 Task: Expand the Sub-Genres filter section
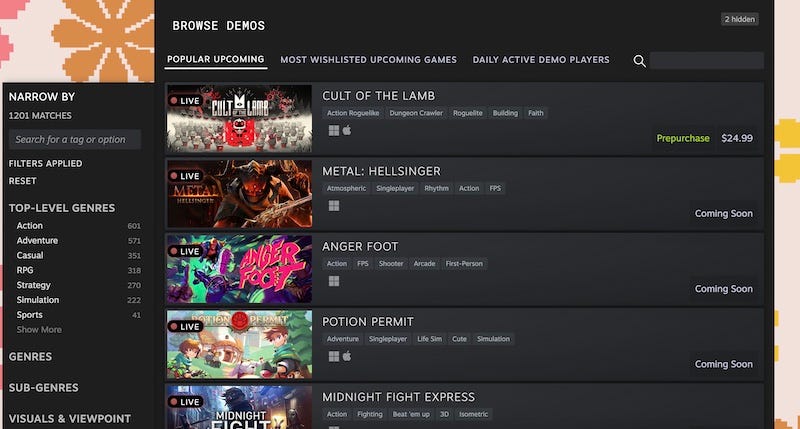point(43,388)
